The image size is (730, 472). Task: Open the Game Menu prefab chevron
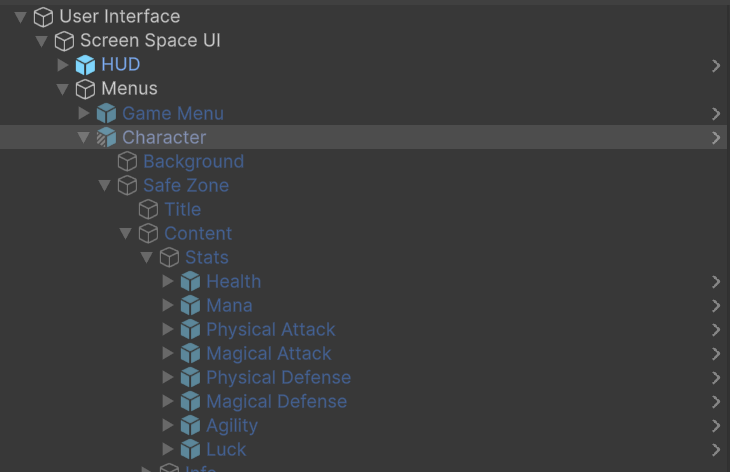(x=716, y=113)
